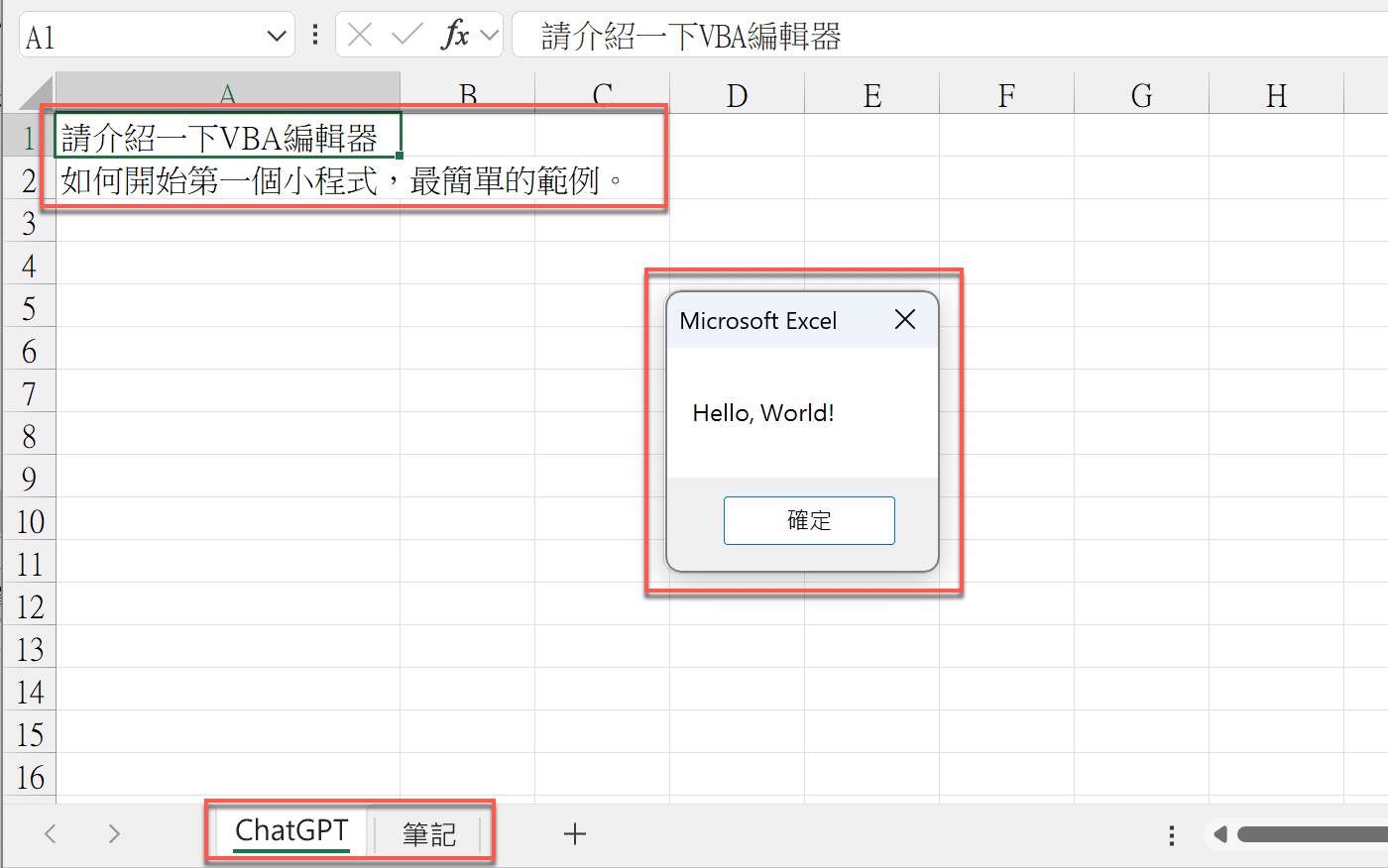
Task: Click the confirm checkmark icon in formula bar
Action: pos(406,36)
